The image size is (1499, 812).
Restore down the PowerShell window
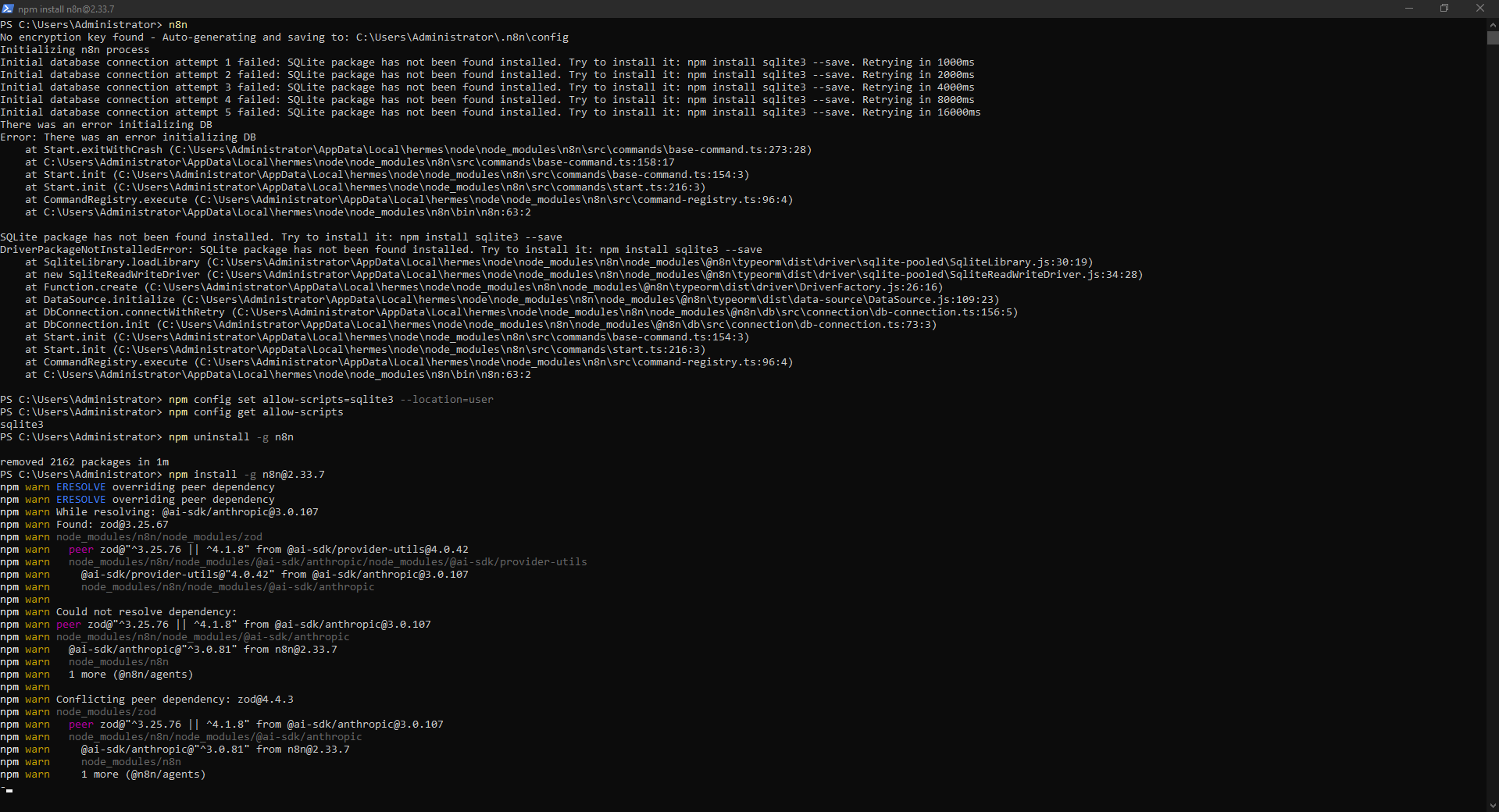[x=1444, y=9]
